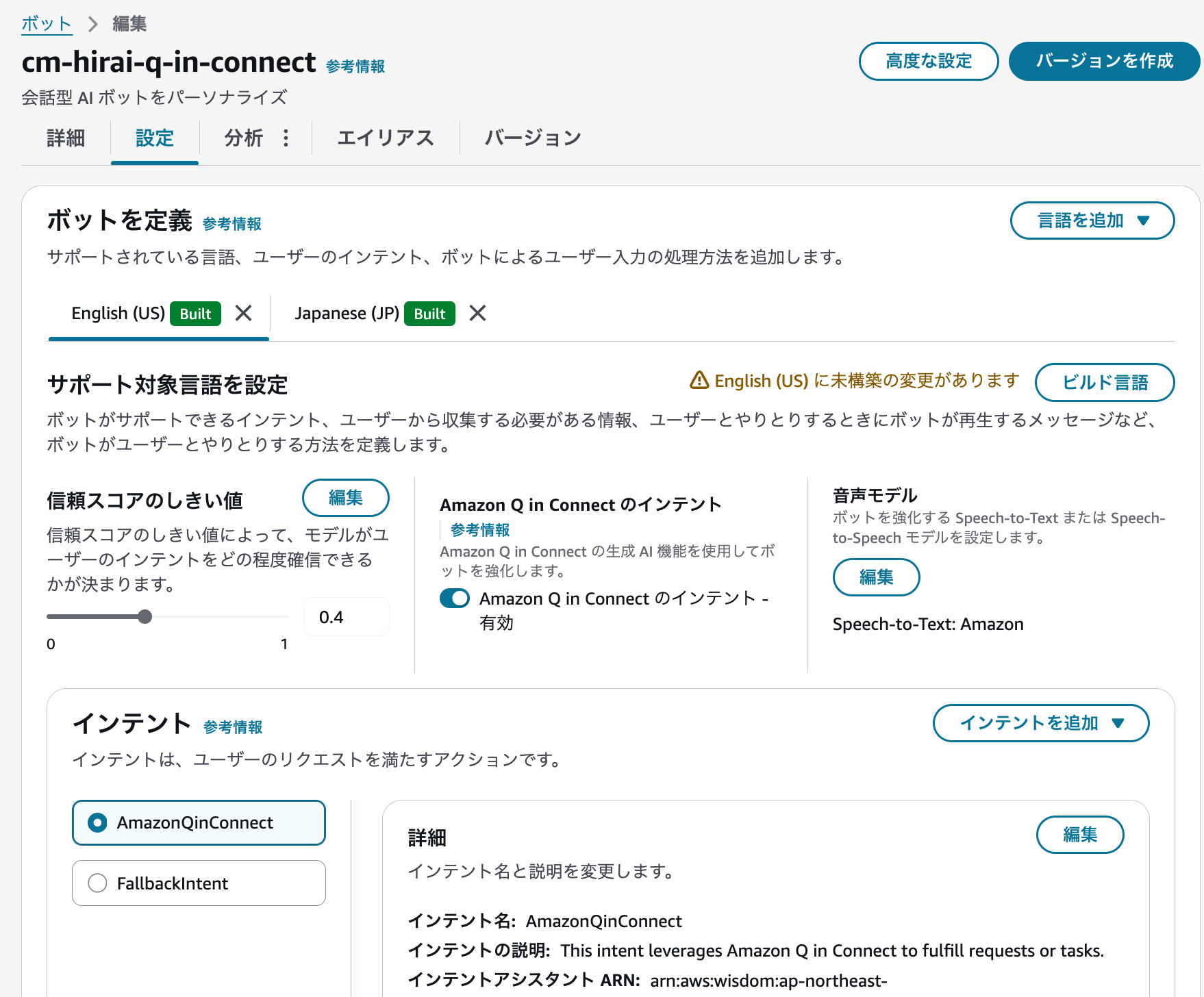Select the AmazonQinConnect radio button

(x=97, y=822)
